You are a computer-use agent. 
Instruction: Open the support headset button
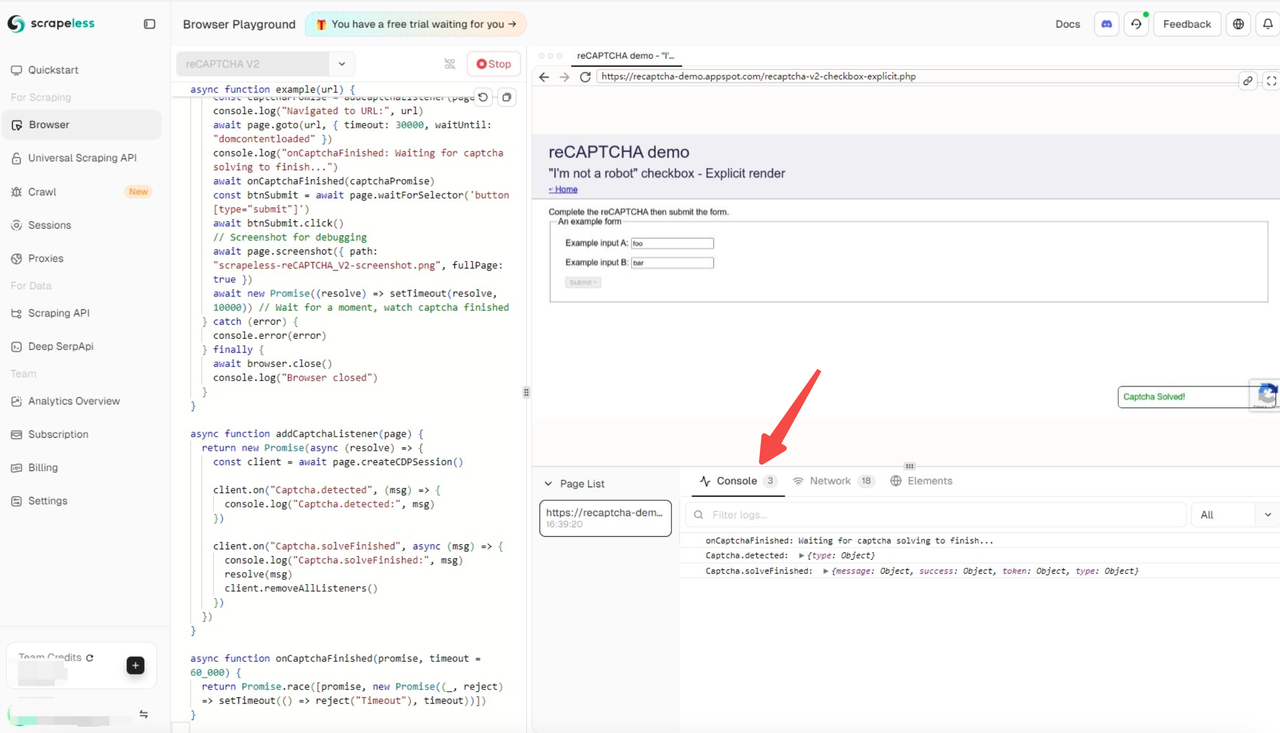click(1136, 24)
